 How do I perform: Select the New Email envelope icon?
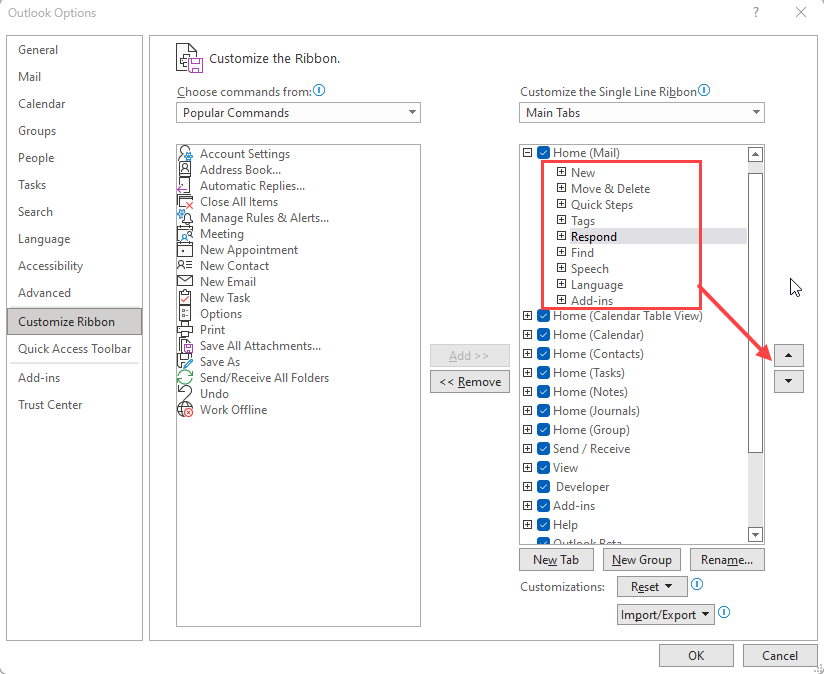click(x=185, y=282)
